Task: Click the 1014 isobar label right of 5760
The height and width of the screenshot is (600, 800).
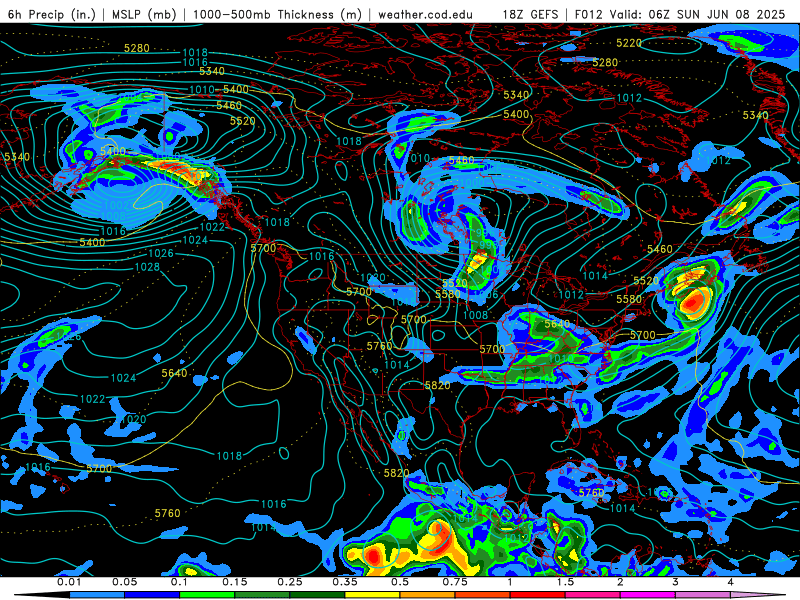Action: [x=622, y=508]
